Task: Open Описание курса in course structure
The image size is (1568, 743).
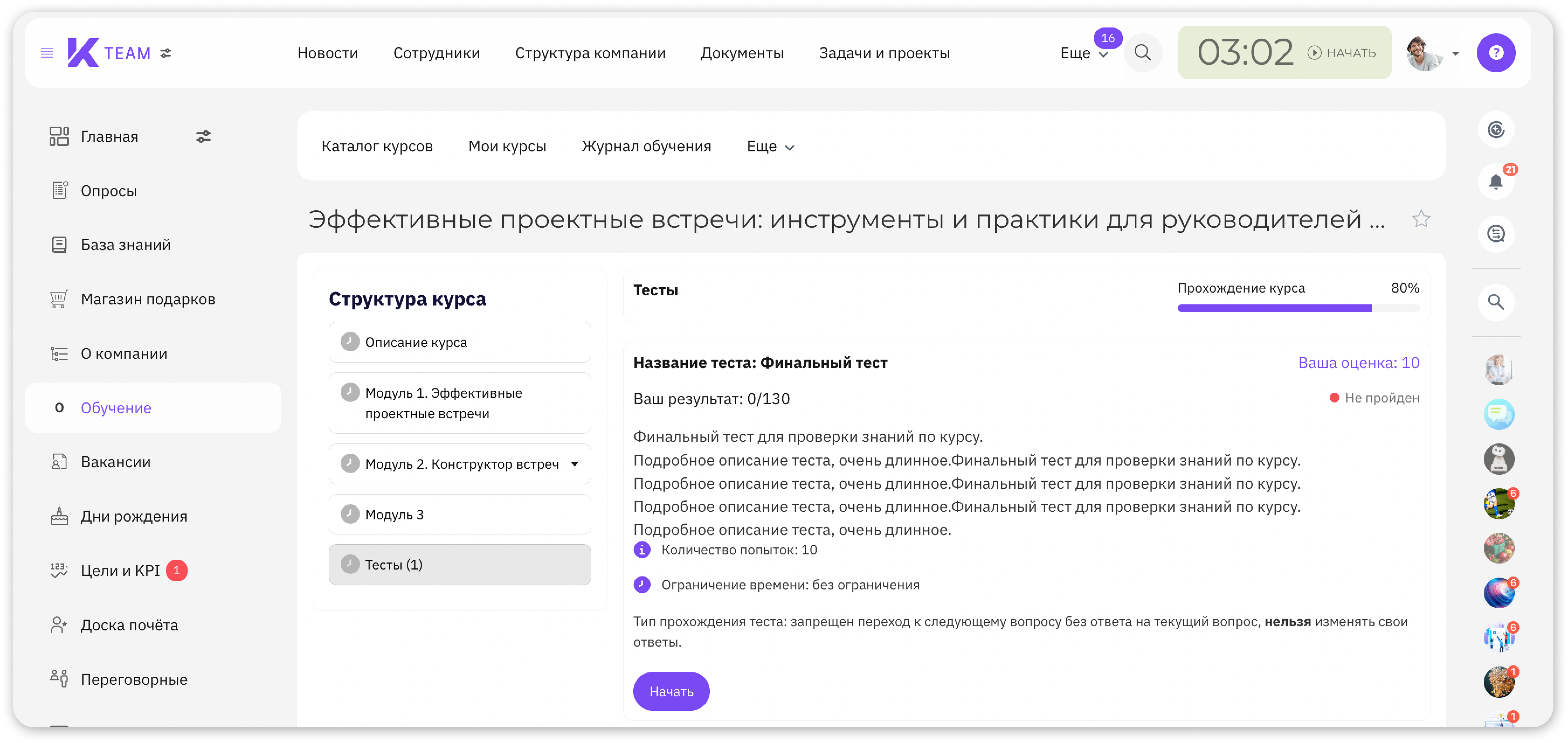Action: (460, 342)
